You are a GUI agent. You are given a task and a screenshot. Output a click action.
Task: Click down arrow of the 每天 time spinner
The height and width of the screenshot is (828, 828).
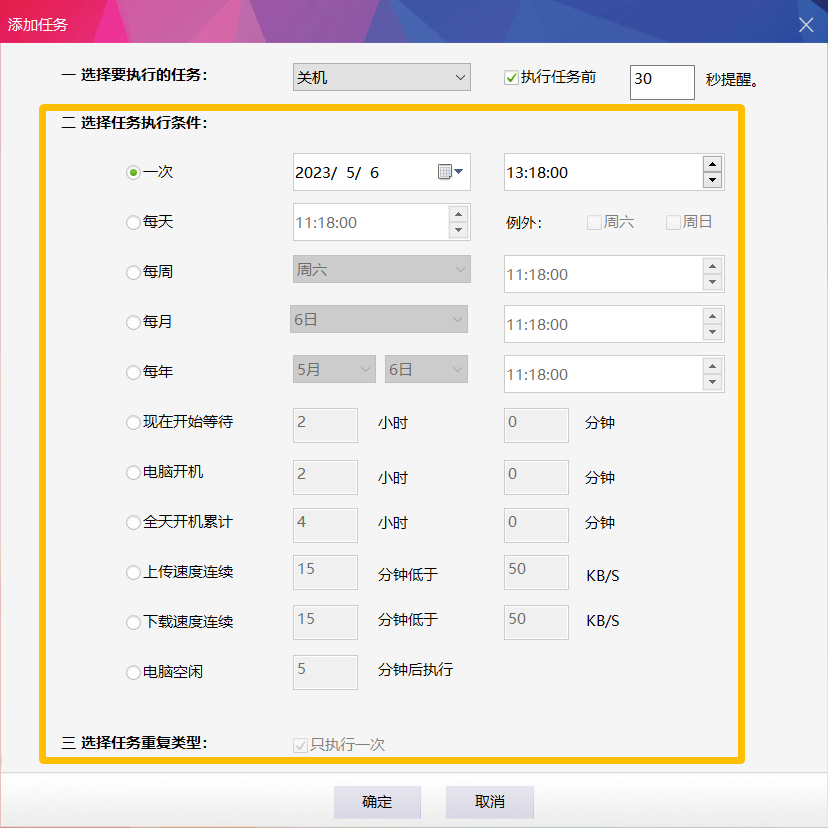coord(458,230)
